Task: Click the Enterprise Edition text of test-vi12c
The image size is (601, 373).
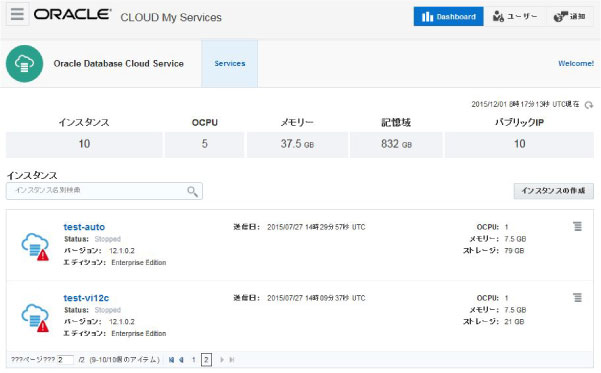Action: click(139, 334)
